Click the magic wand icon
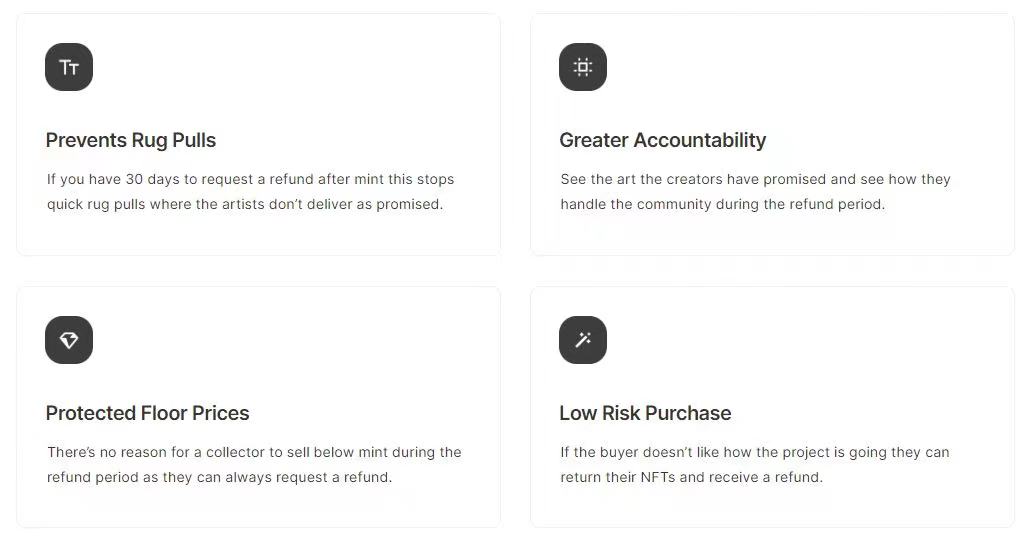The image size is (1030, 544). (583, 340)
